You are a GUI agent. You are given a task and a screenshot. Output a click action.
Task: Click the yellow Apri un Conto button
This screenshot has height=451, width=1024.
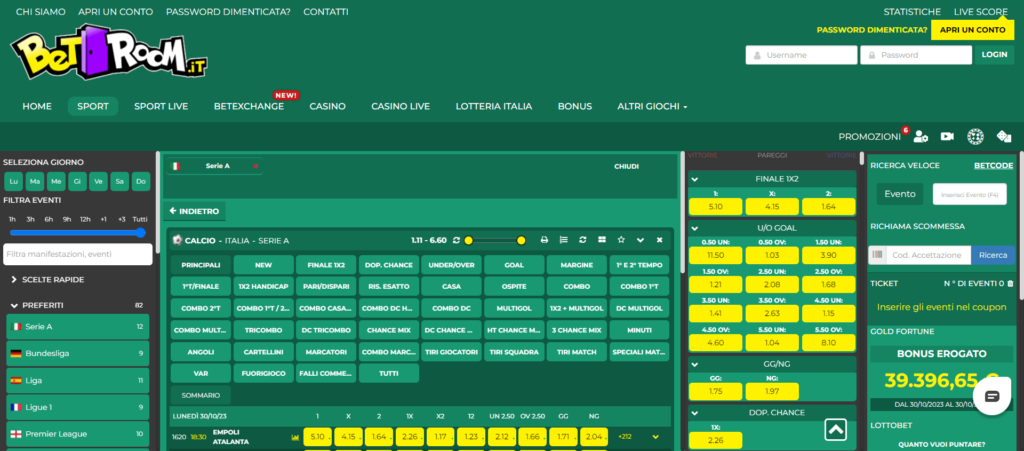point(972,30)
